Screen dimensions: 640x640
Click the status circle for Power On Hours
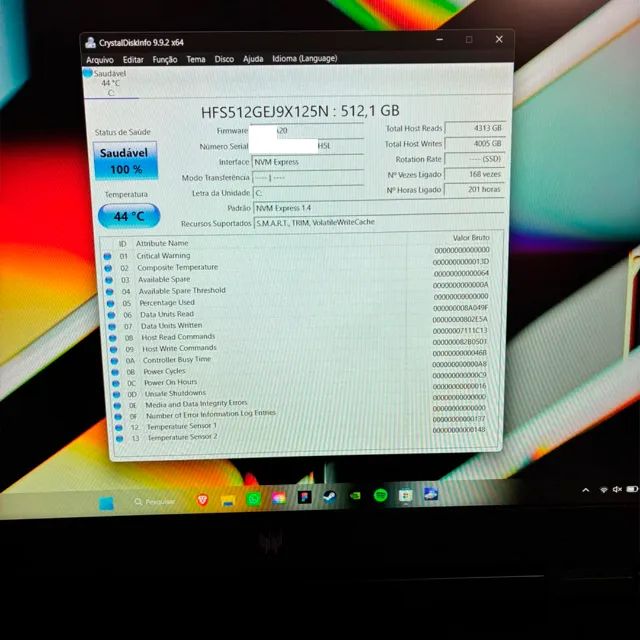coord(116,383)
